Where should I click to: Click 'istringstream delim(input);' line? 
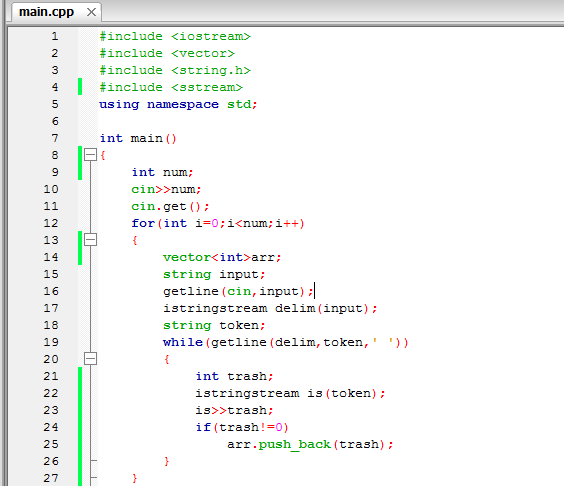pos(270,308)
